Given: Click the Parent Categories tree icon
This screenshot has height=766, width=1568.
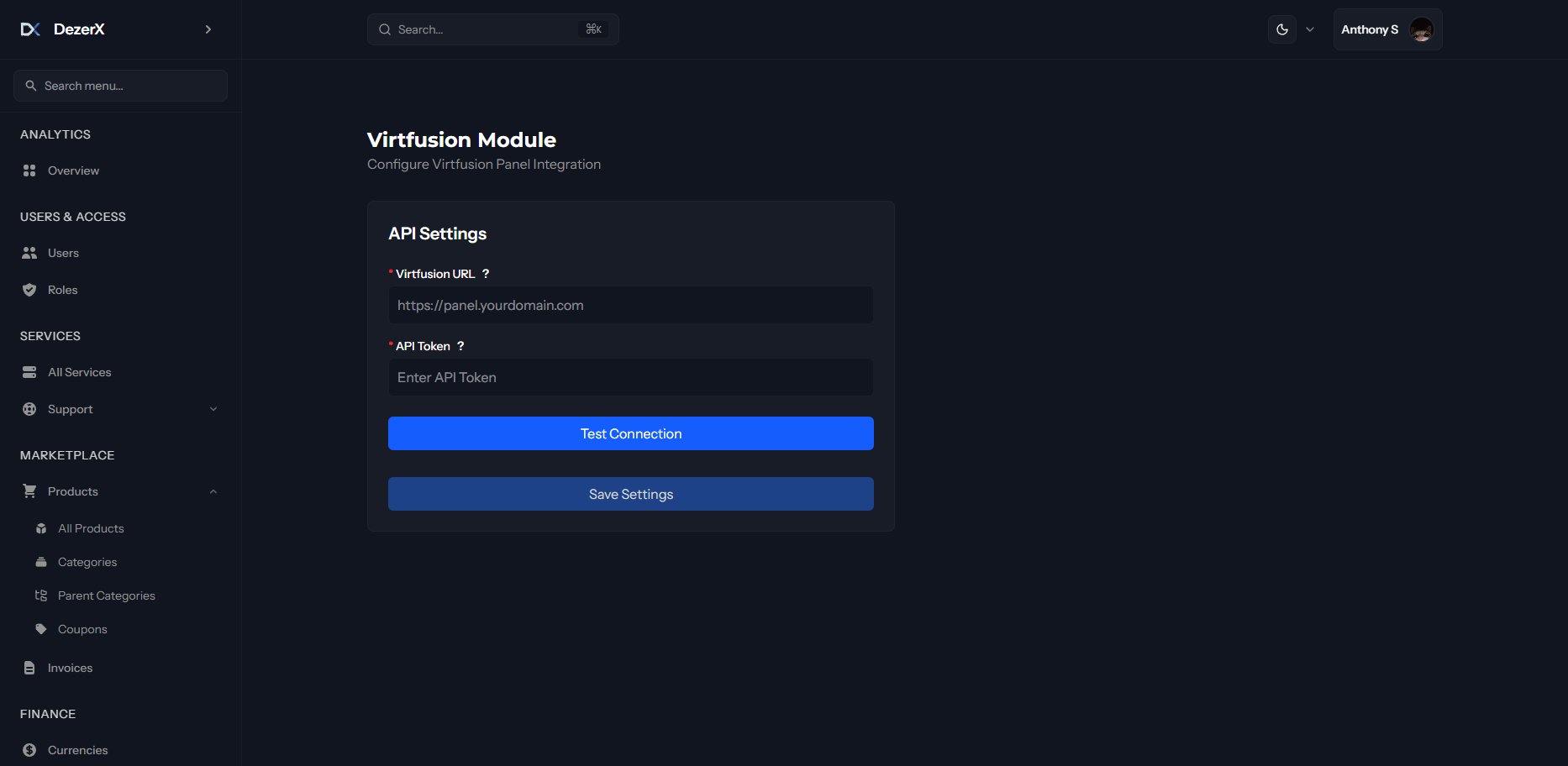Looking at the screenshot, I should click(41, 595).
